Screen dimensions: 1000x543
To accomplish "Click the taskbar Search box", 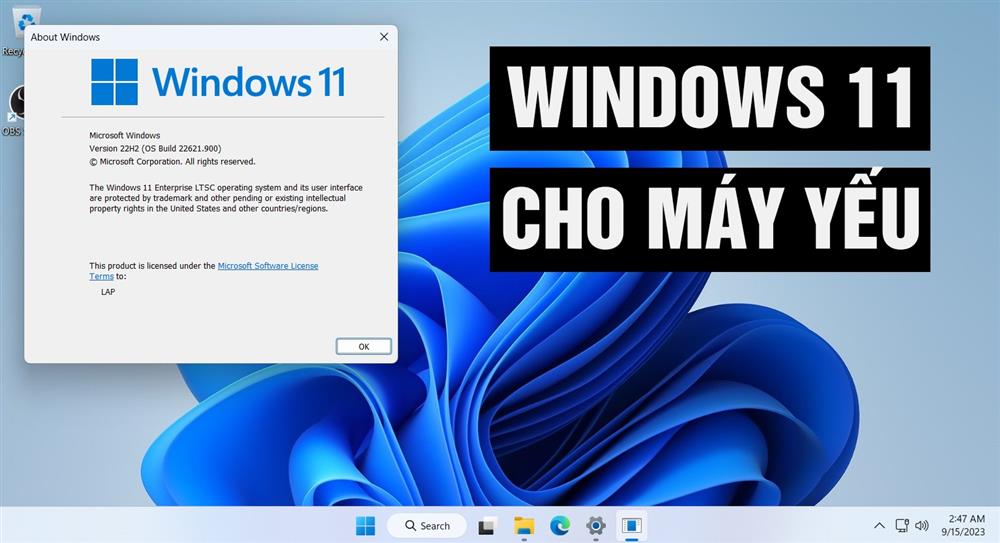I will (427, 526).
